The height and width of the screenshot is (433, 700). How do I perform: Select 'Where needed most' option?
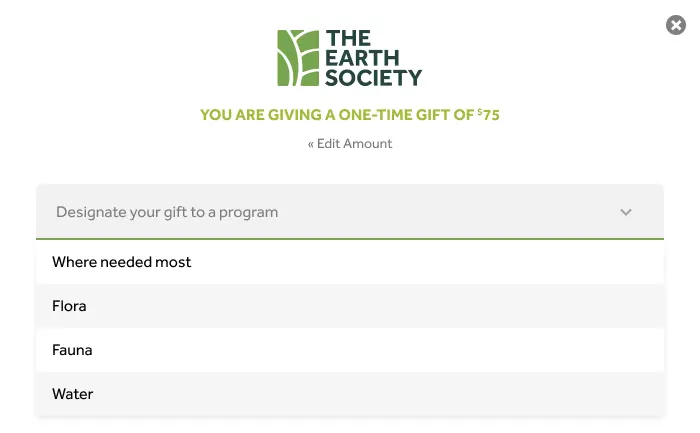[122, 262]
